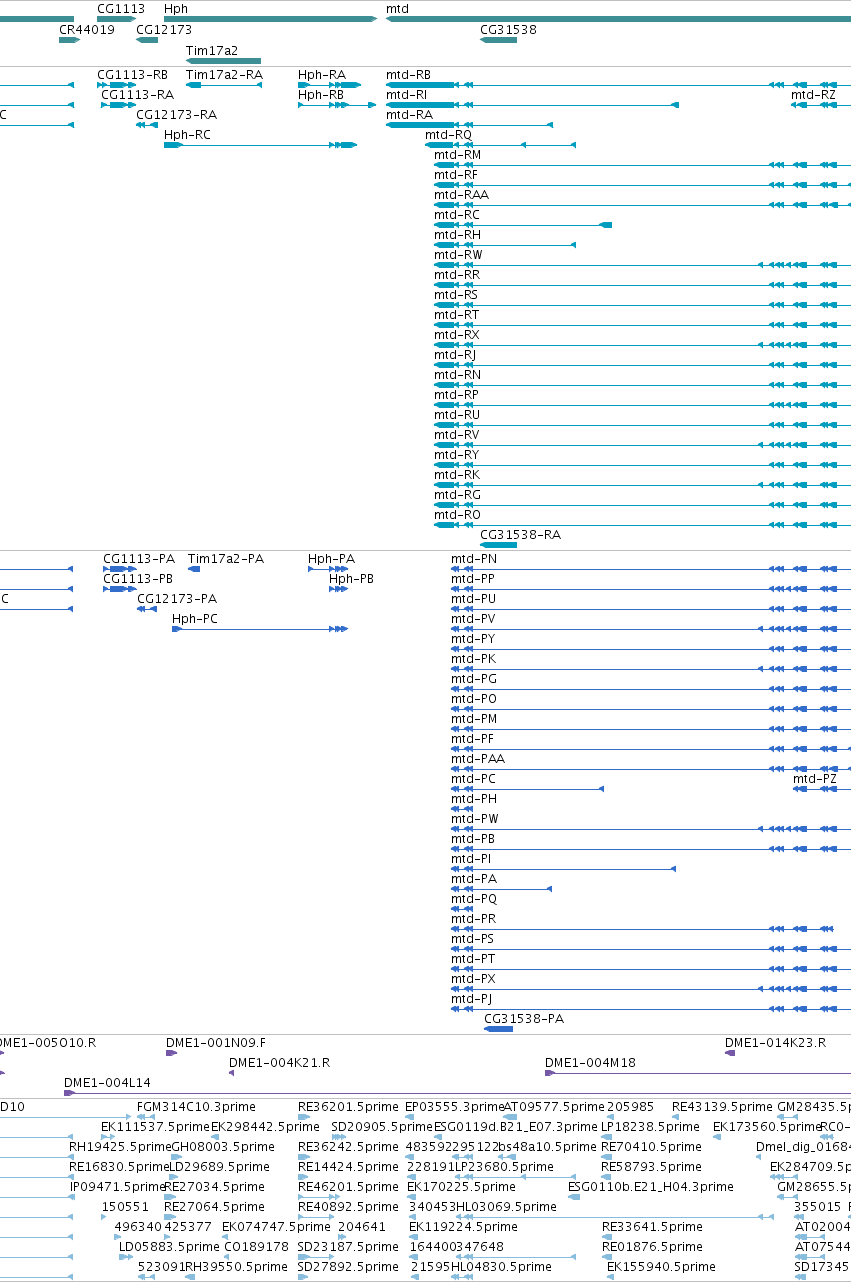Select the RE43139.5prime EST label
Viewport: 851px width, 1282px height.
click(x=722, y=1107)
